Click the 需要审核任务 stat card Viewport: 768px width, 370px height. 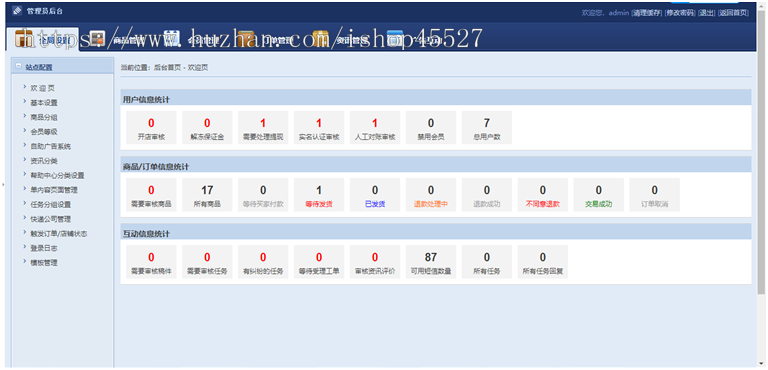click(207, 262)
